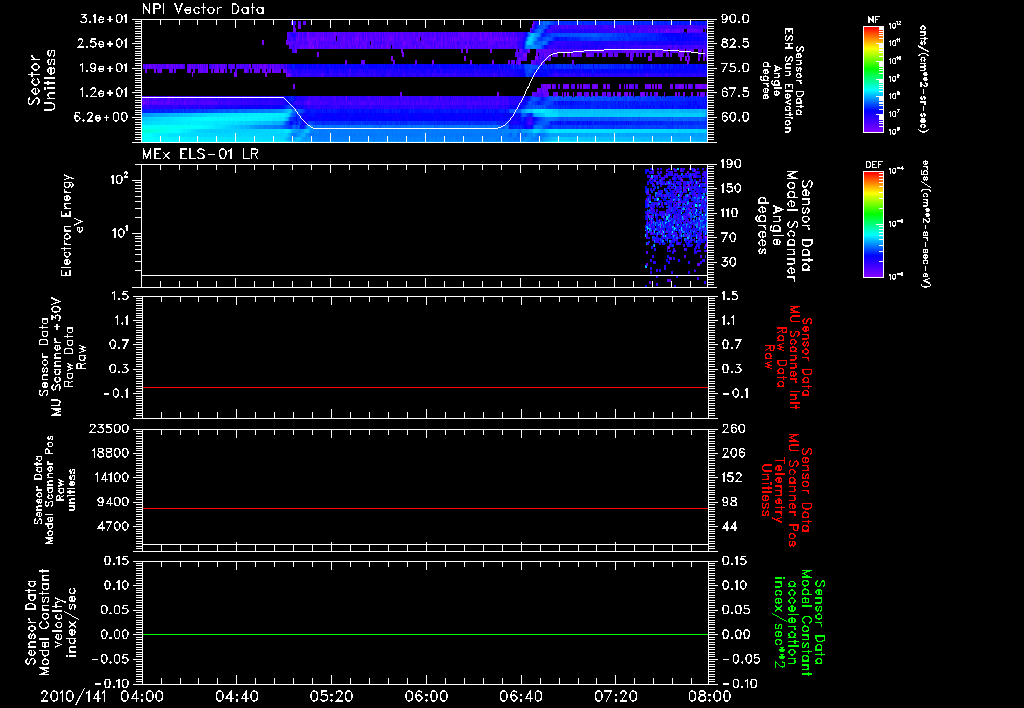Click the NF rainbow color bar
The height and width of the screenshot is (708, 1024).
tap(874, 78)
